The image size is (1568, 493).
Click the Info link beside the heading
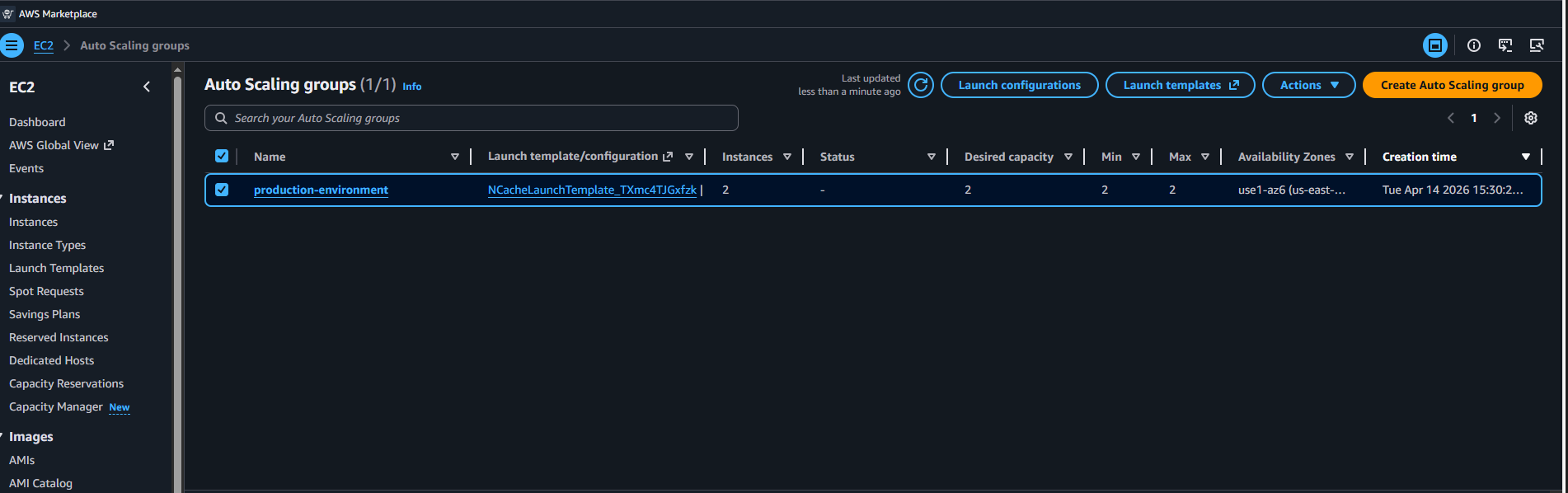tap(412, 87)
